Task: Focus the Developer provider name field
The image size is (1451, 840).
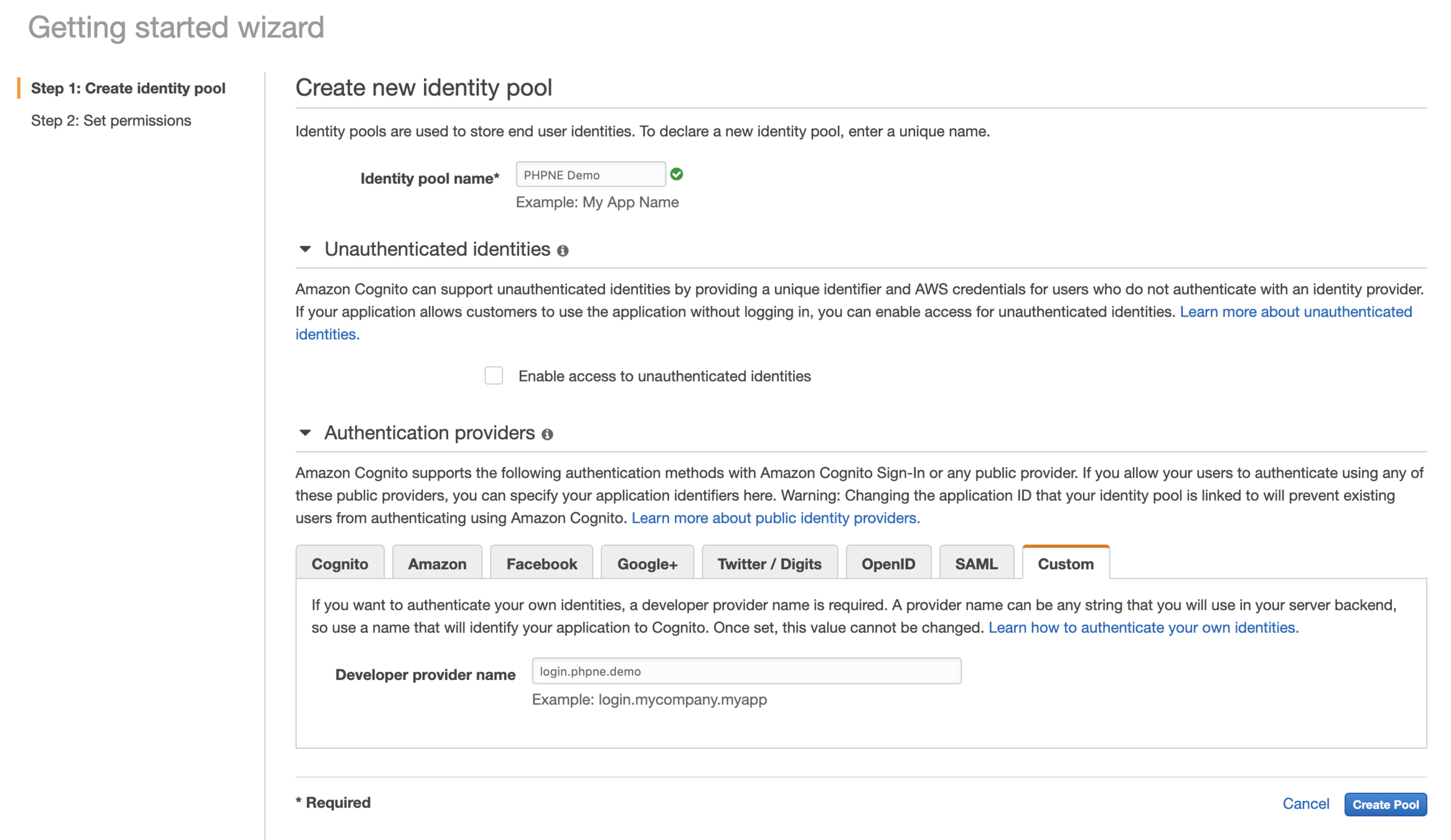Action: click(746, 671)
